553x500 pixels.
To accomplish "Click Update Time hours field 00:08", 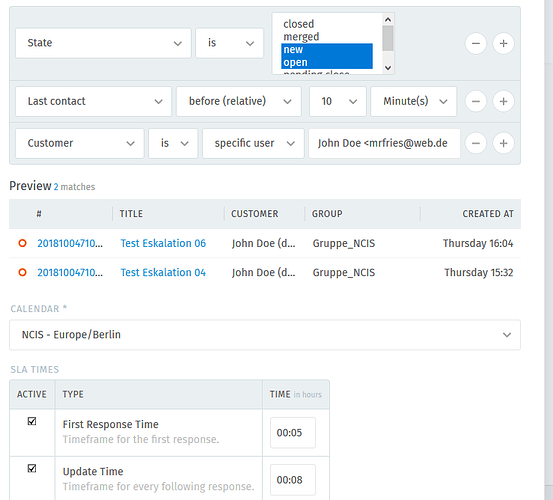I will [293, 480].
